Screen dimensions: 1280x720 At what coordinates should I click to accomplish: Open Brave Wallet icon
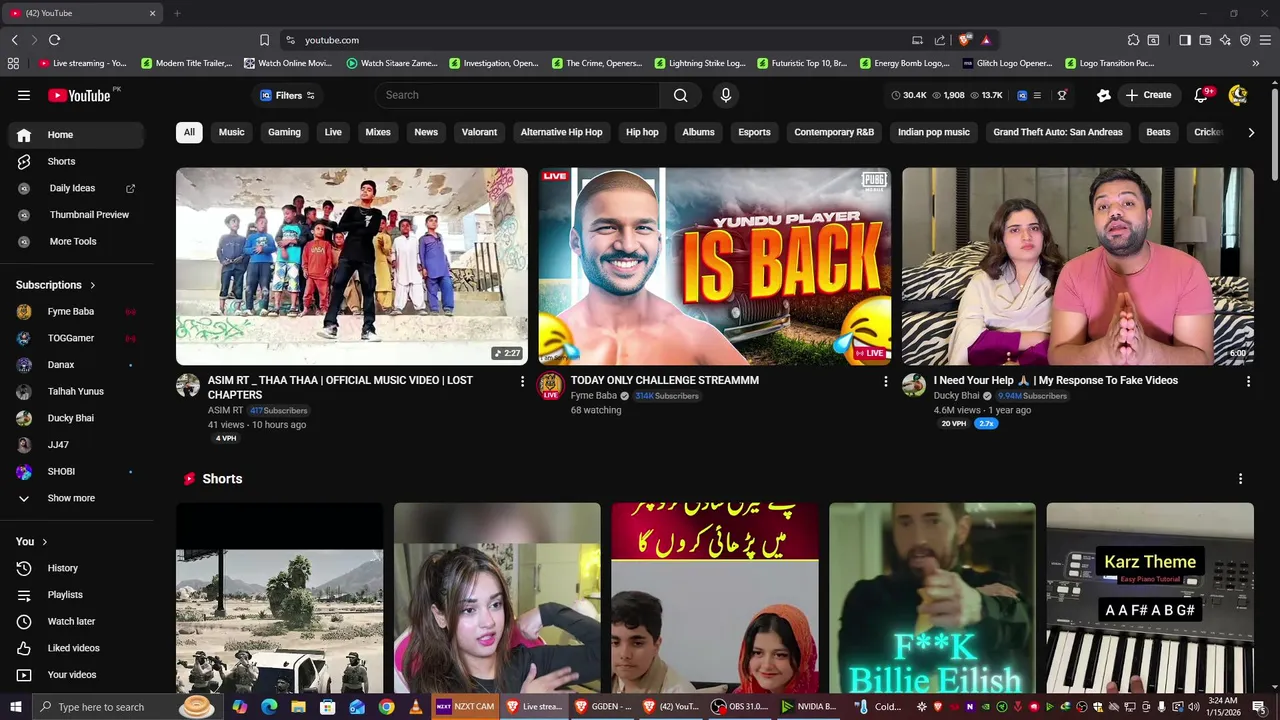(x=1205, y=40)
